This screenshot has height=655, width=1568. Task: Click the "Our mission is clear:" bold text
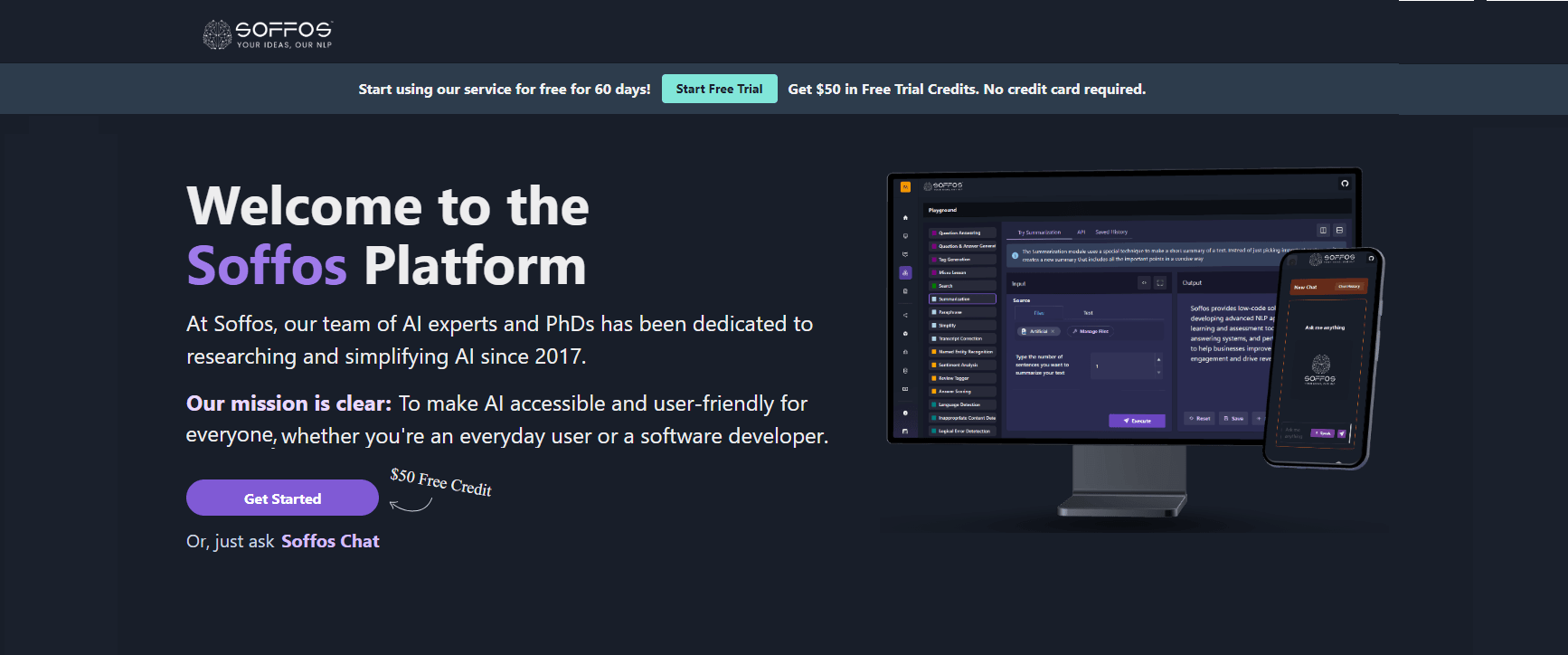pyautogui.click(x=289, y=403)
